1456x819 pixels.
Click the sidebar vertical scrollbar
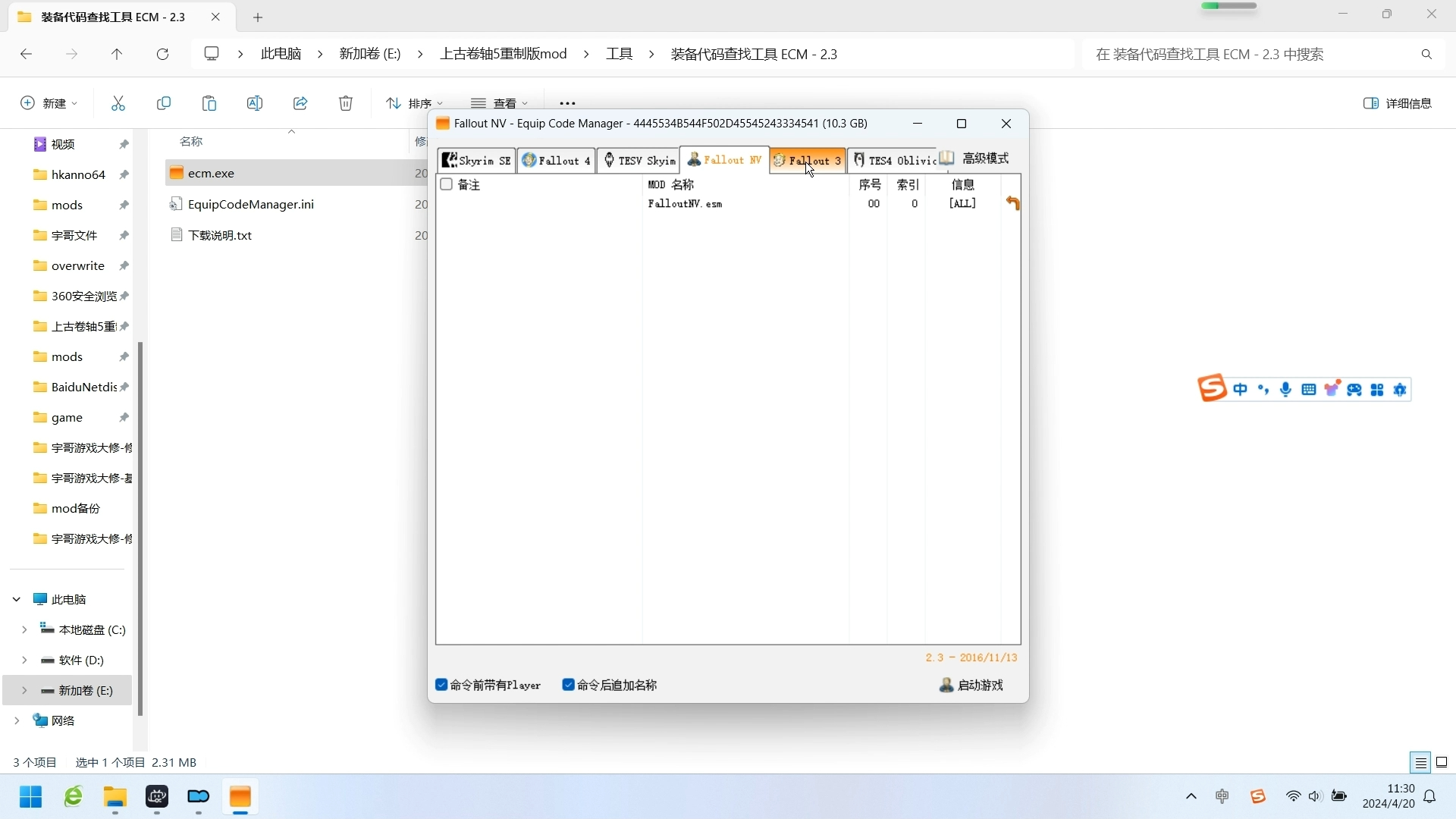140,529
